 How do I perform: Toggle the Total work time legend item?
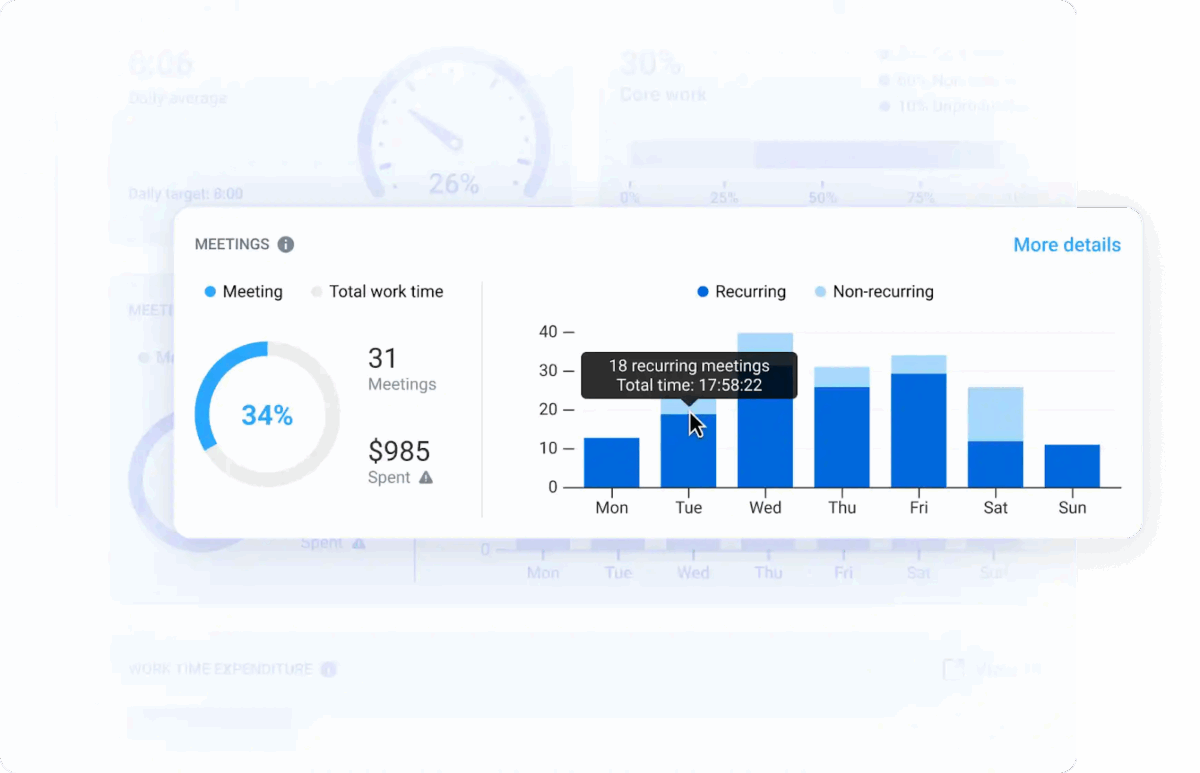point(377,292)
